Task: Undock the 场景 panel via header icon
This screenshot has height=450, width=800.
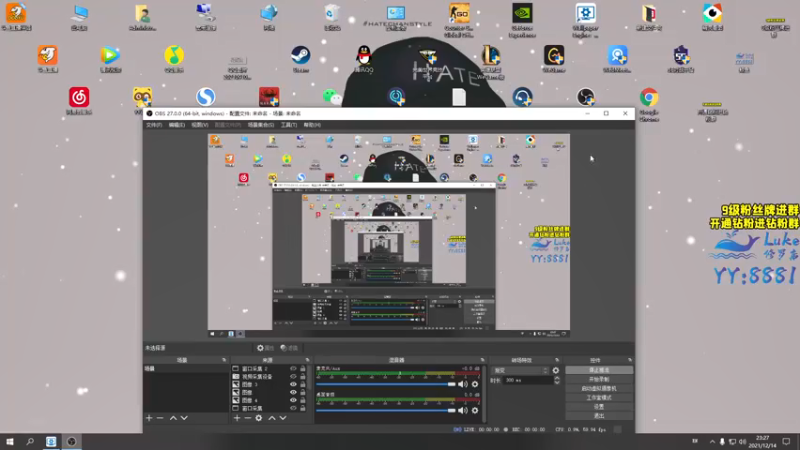Action: click(x=224, y=360)
